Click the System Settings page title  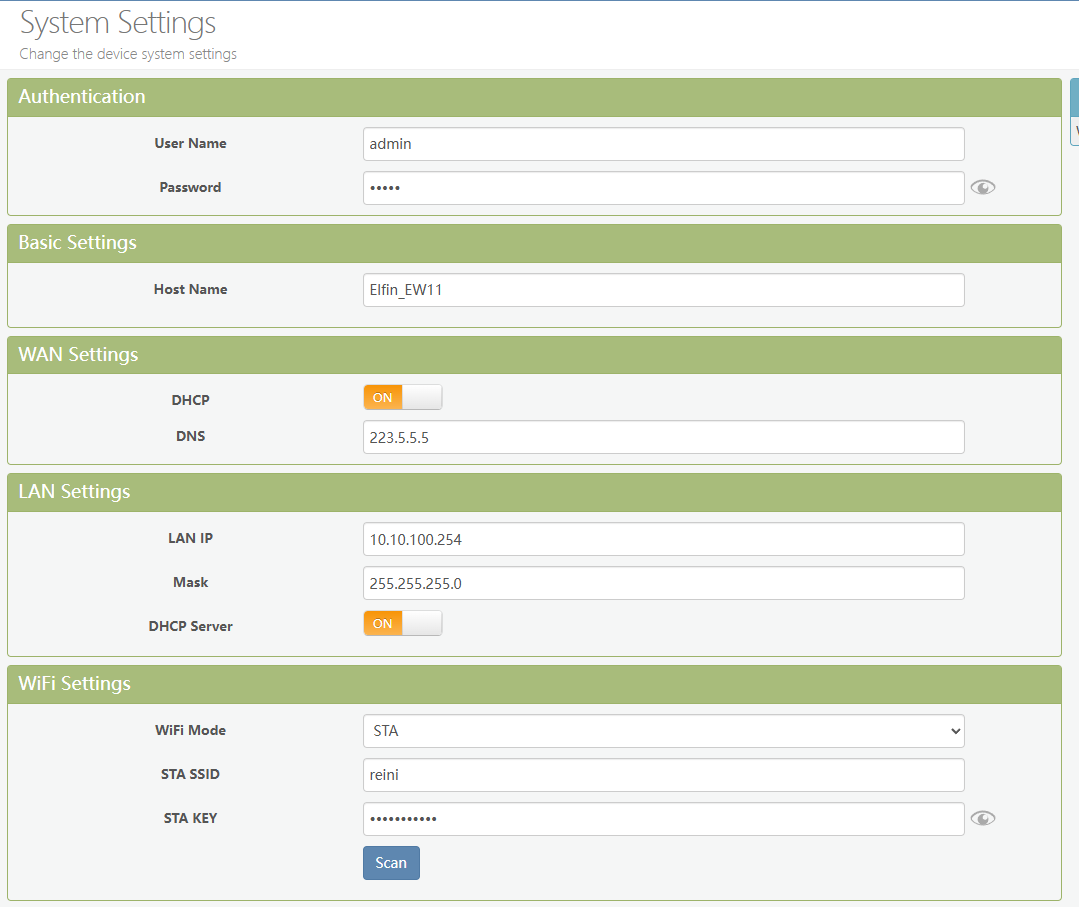click(118, 23)
